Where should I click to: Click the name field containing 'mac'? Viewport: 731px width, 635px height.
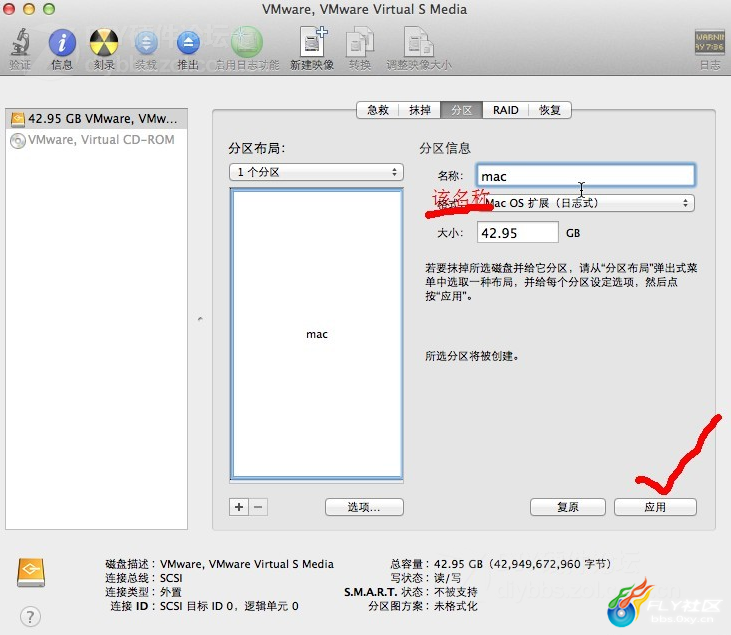pos(585,176)
